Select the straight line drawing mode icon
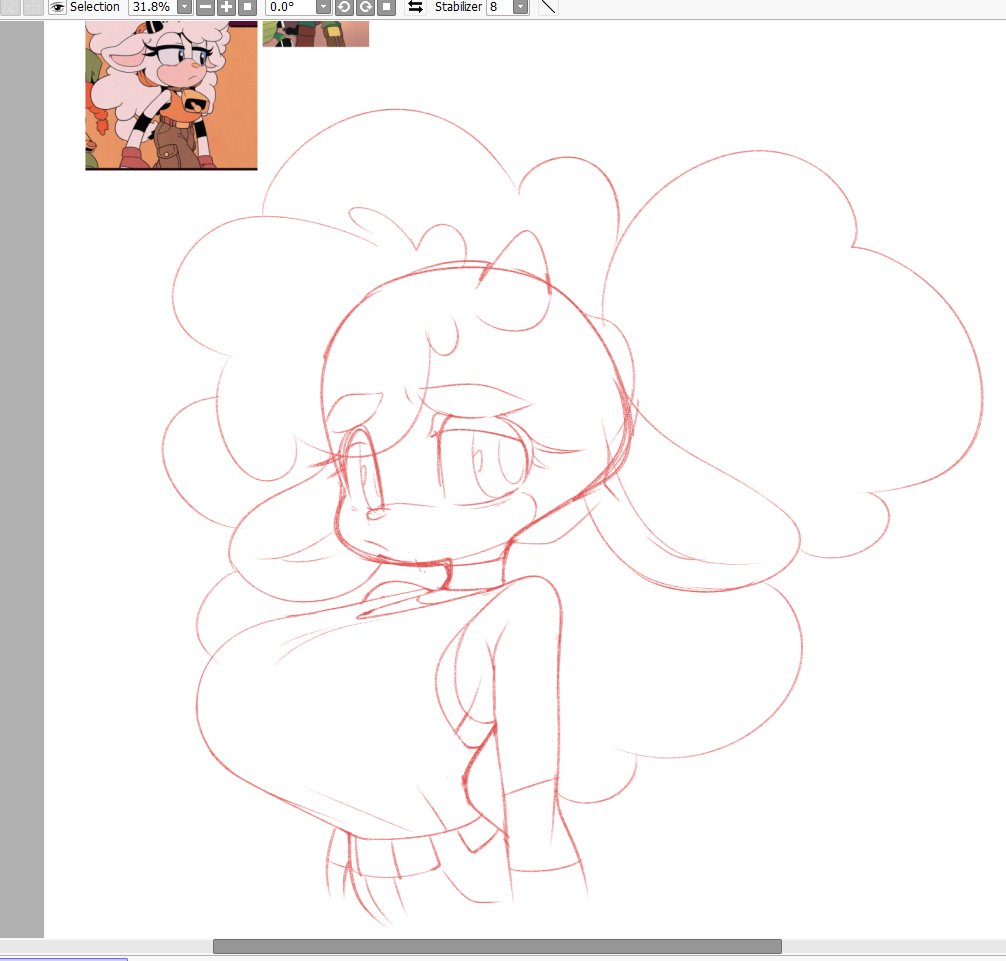 click(x=548, y=7)
